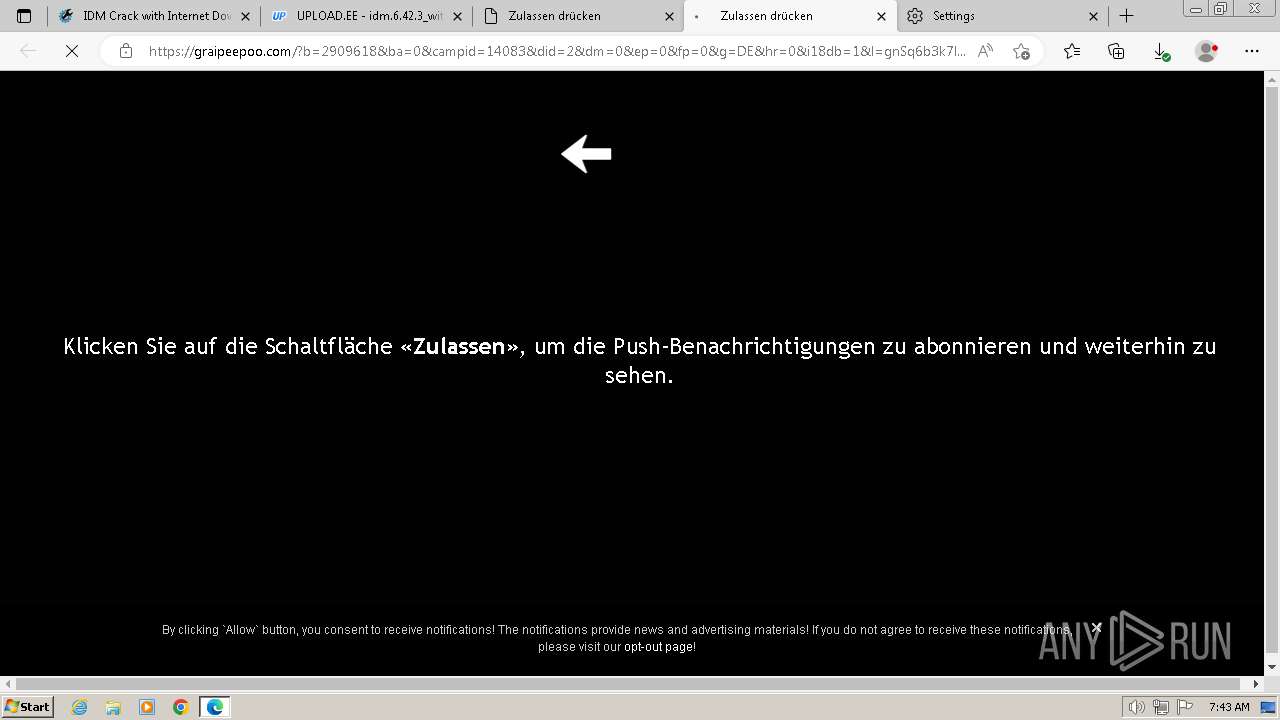Screen dimensions: 1280x720
Task: Click the 7:43 AM clock
Action: click(x=1229, y=707)
